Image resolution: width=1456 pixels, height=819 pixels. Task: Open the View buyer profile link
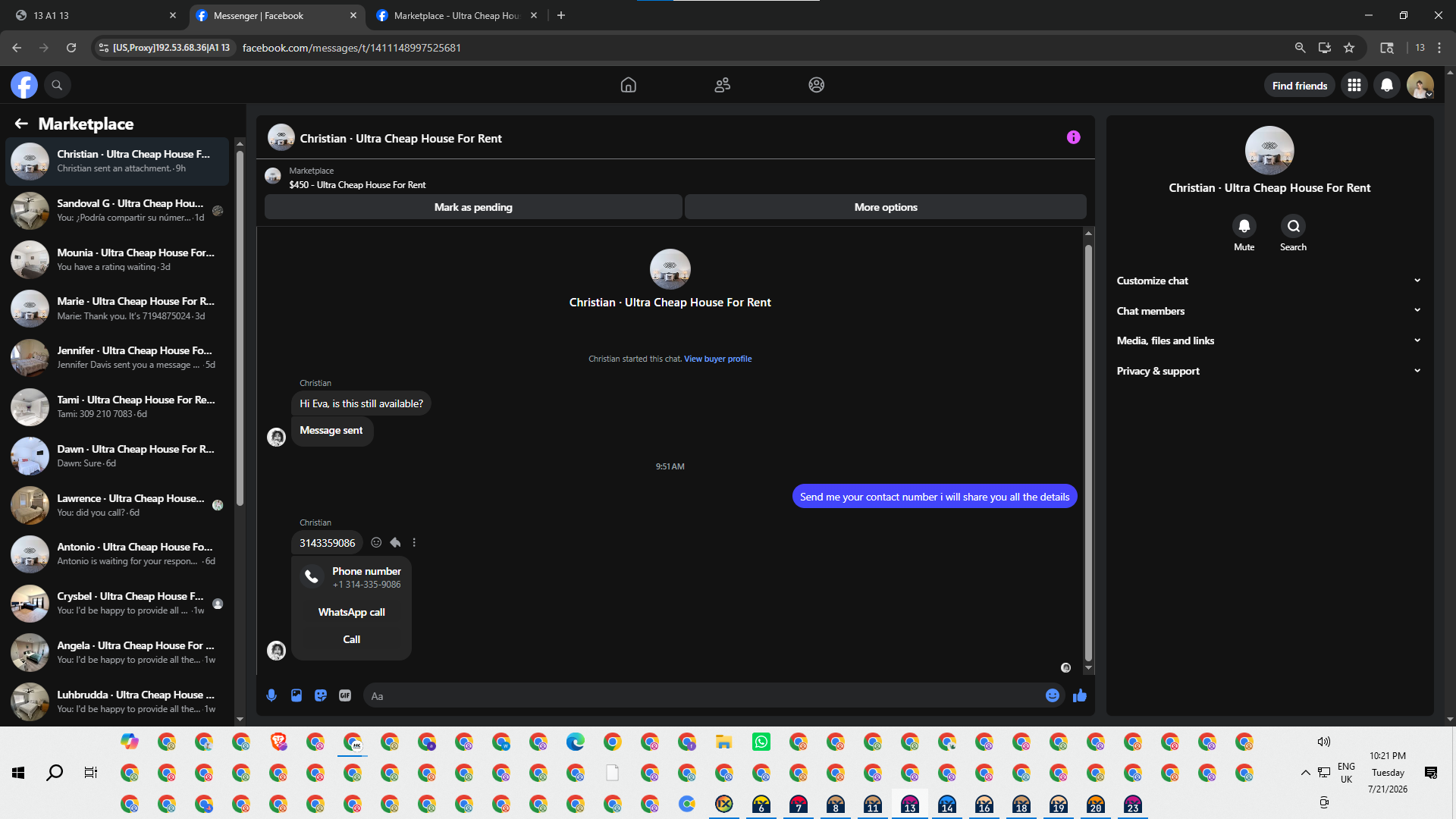point(717,359)
